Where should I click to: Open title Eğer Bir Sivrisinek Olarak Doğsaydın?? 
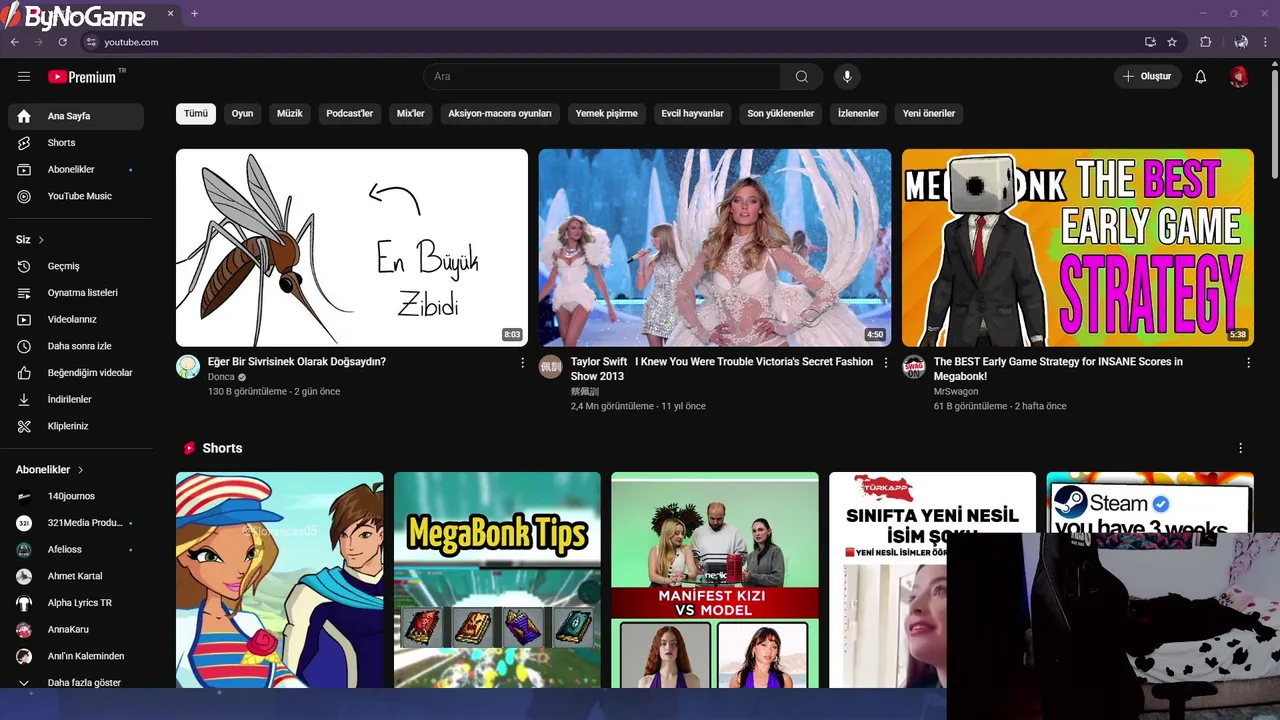coord(296,362)
